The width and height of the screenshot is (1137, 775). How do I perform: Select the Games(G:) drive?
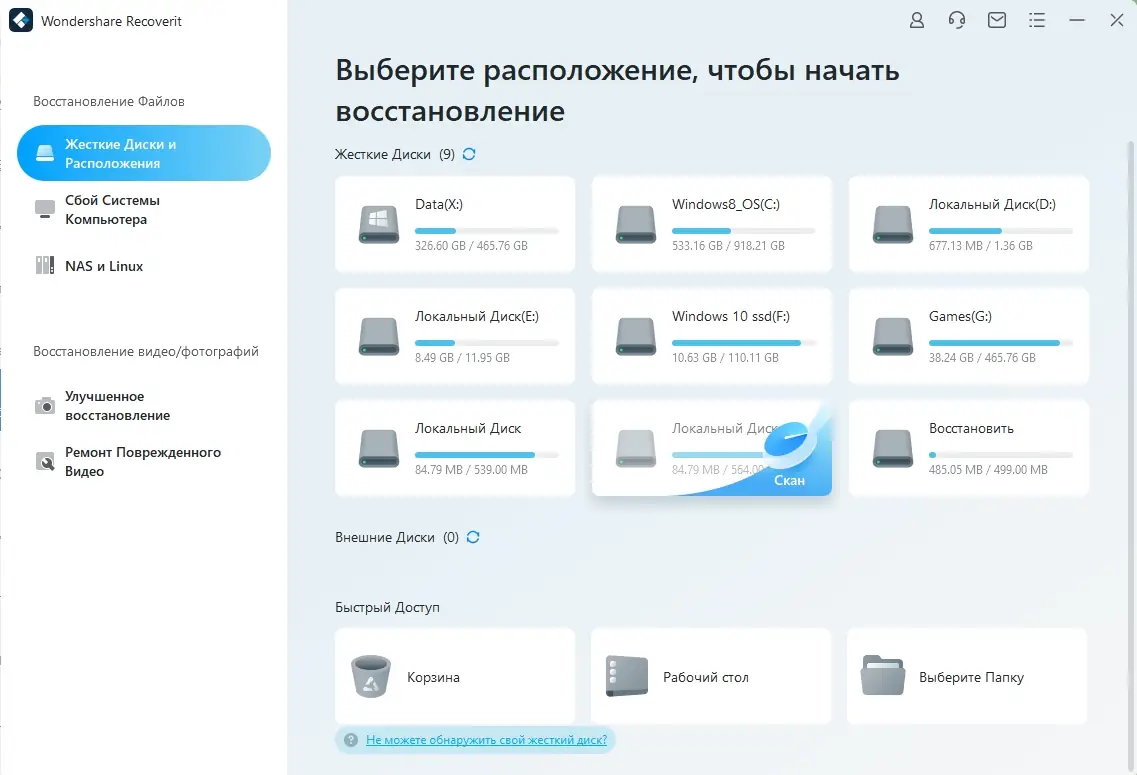pyautogui.click(x=967, y=336)
